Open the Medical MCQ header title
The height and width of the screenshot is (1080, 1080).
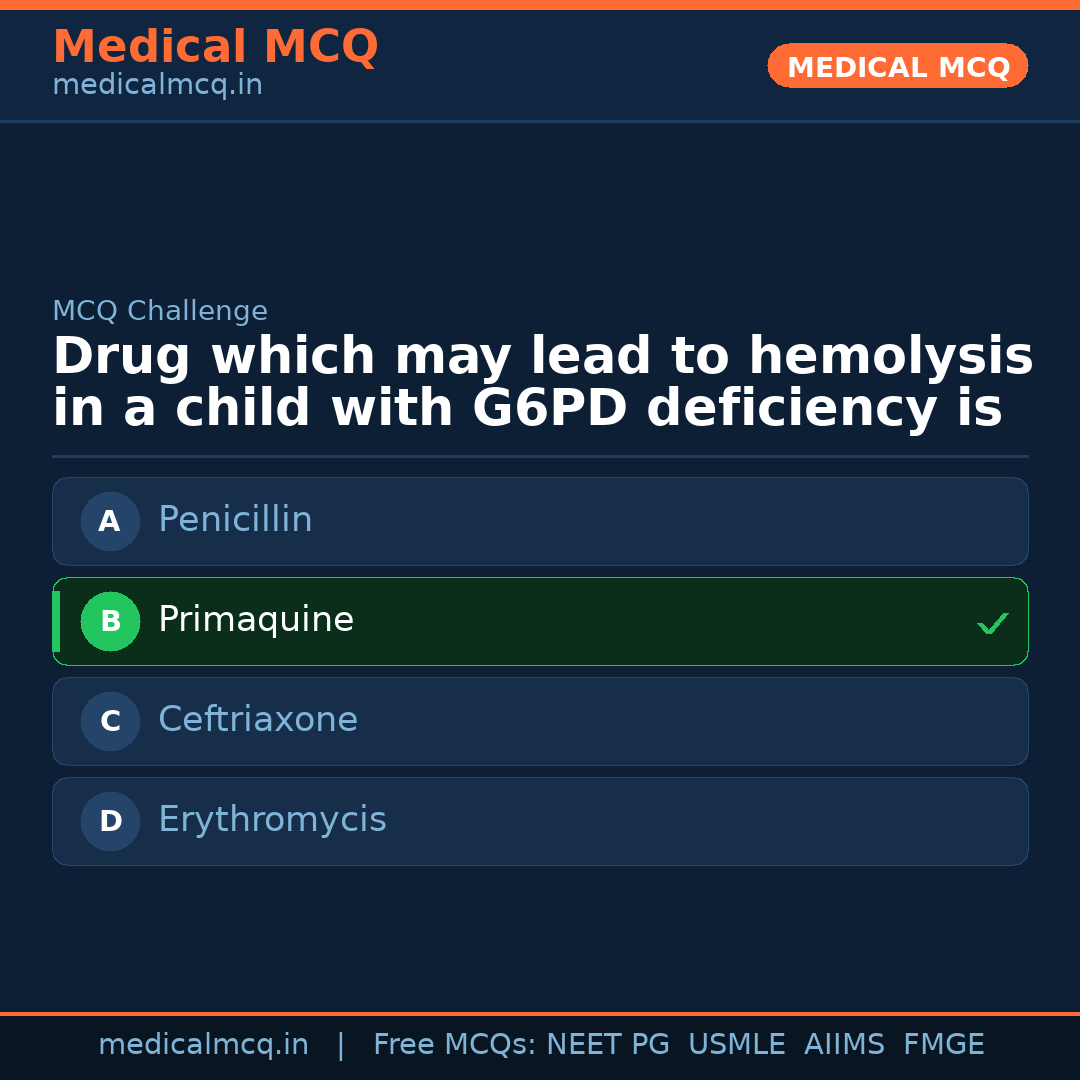215,47
